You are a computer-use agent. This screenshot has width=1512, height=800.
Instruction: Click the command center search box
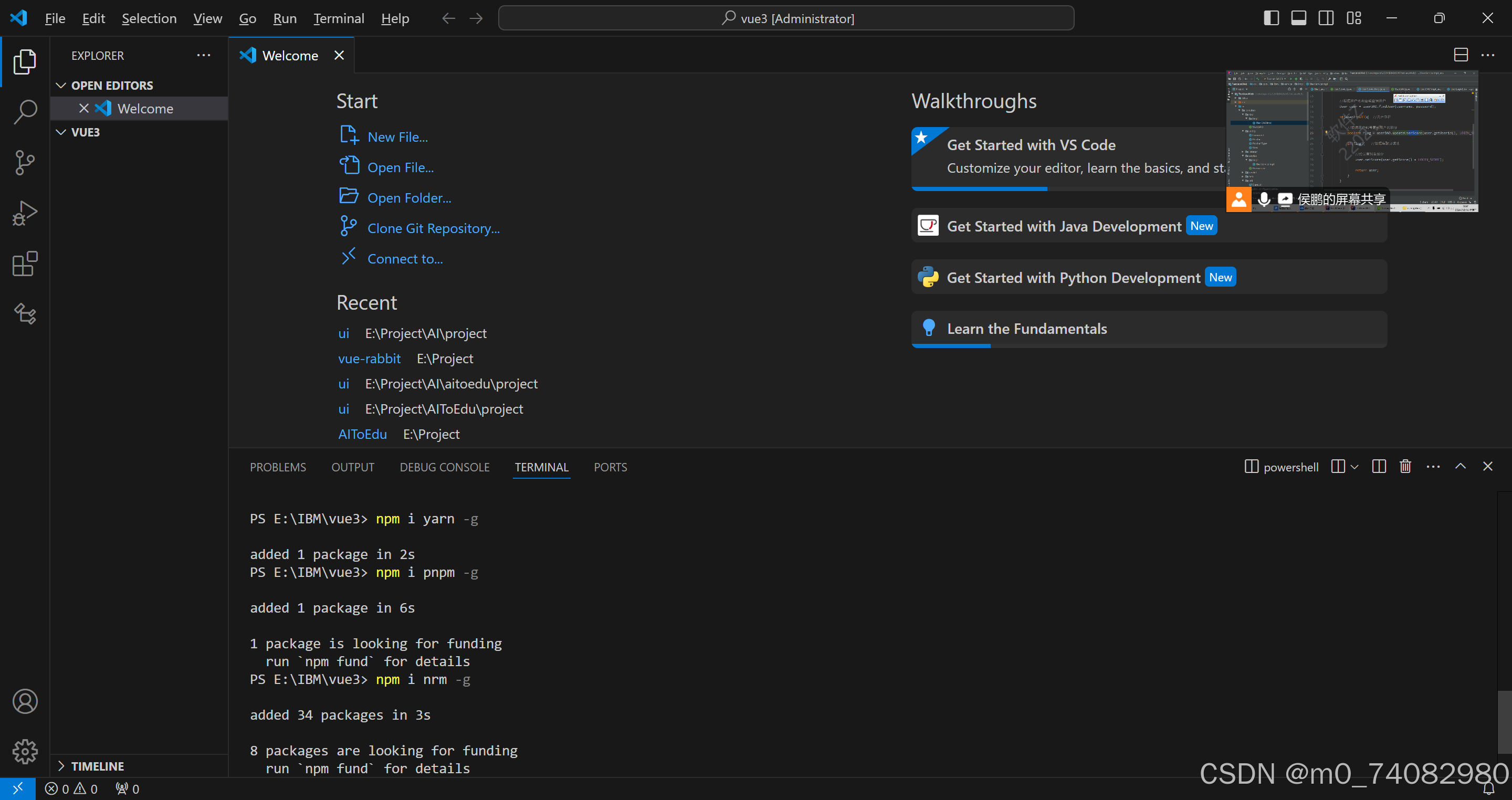(x=786, y=18)
